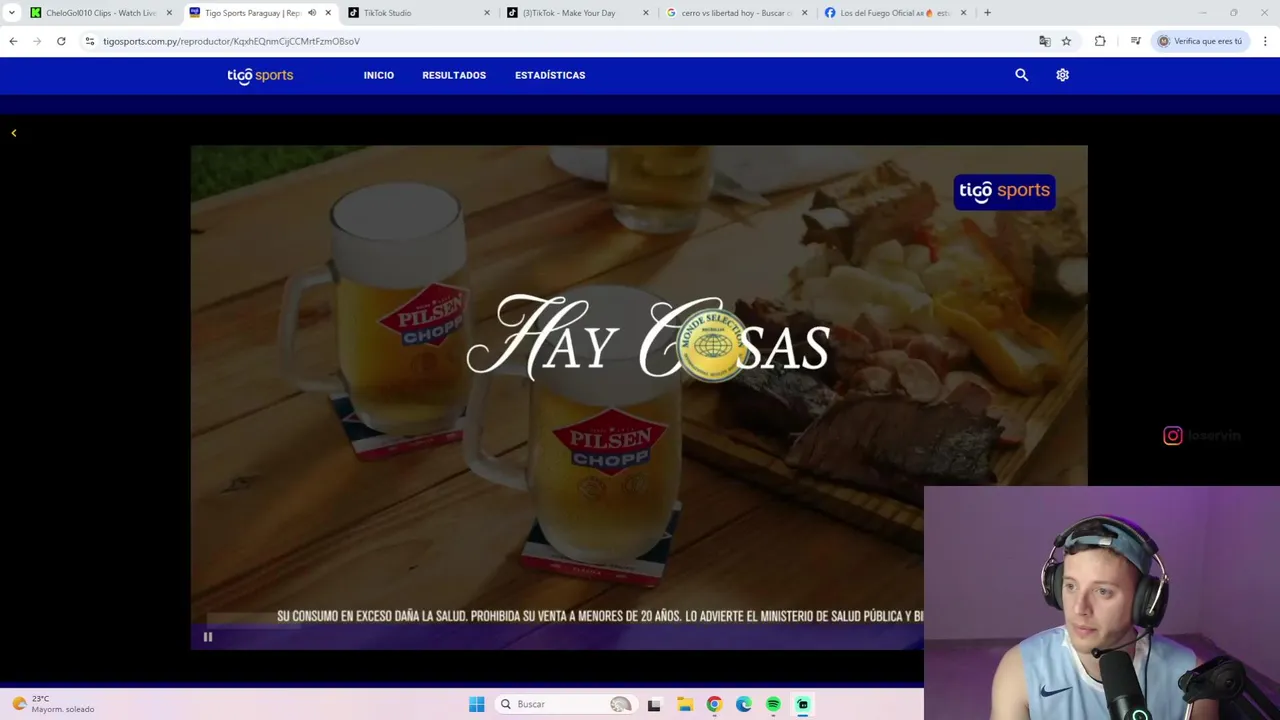Go back in browser history
This screenshot has width=1280, height=720.
[13, 41]
